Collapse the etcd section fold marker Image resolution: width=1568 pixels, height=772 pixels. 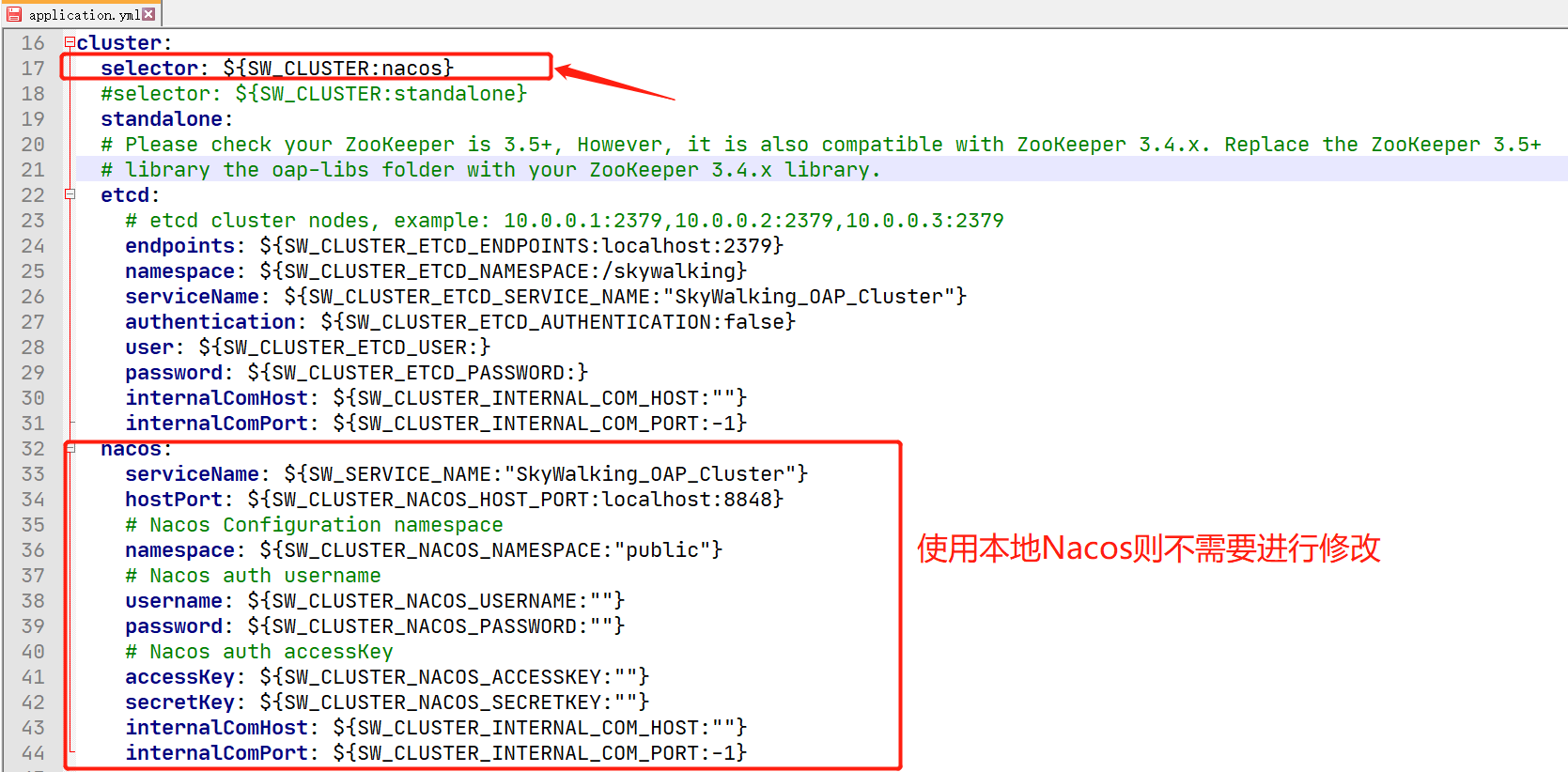tap(70, 194)
